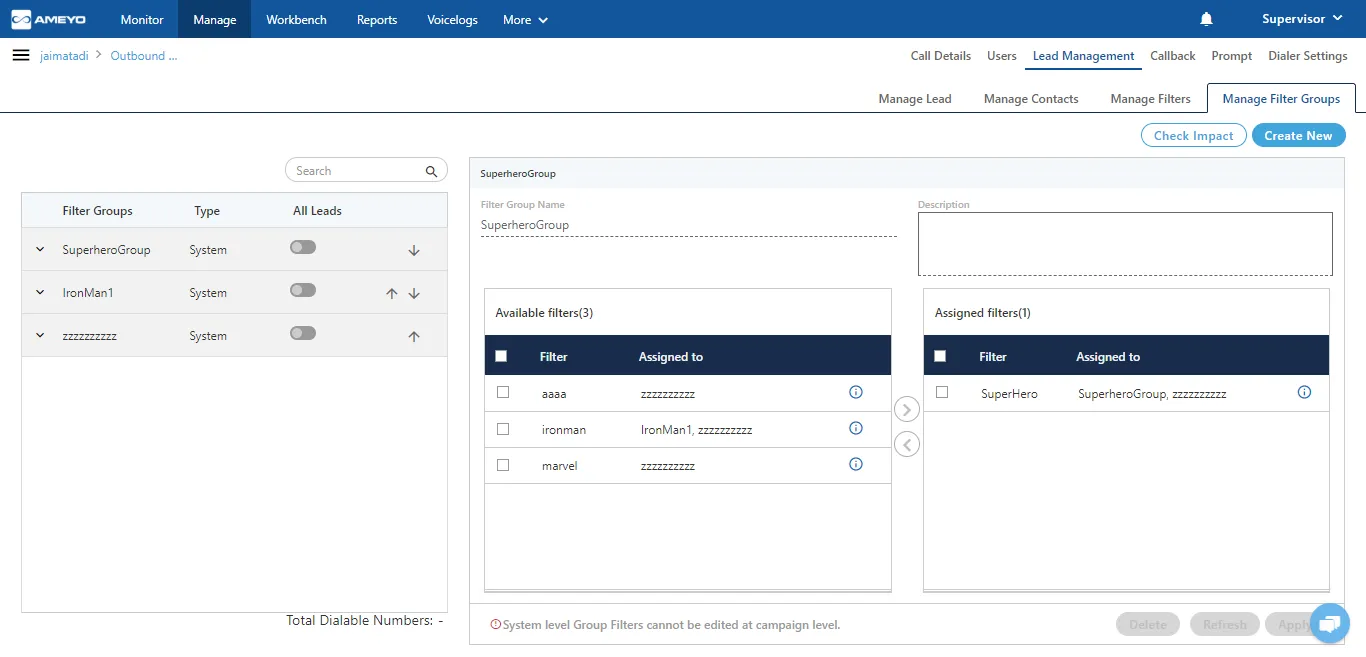
Task: Move zzzzzzzzzz up with arrow
Action: (x=414, y=337)
